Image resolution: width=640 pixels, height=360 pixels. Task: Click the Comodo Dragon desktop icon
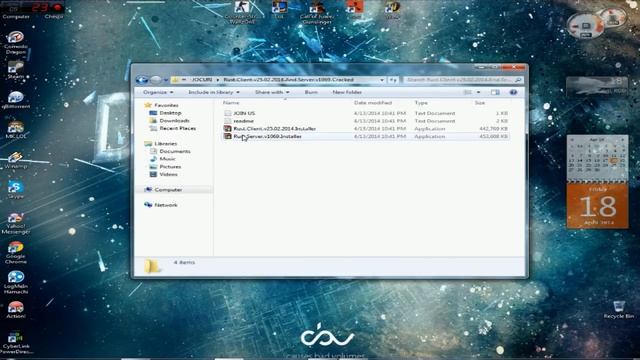(16, 43)
